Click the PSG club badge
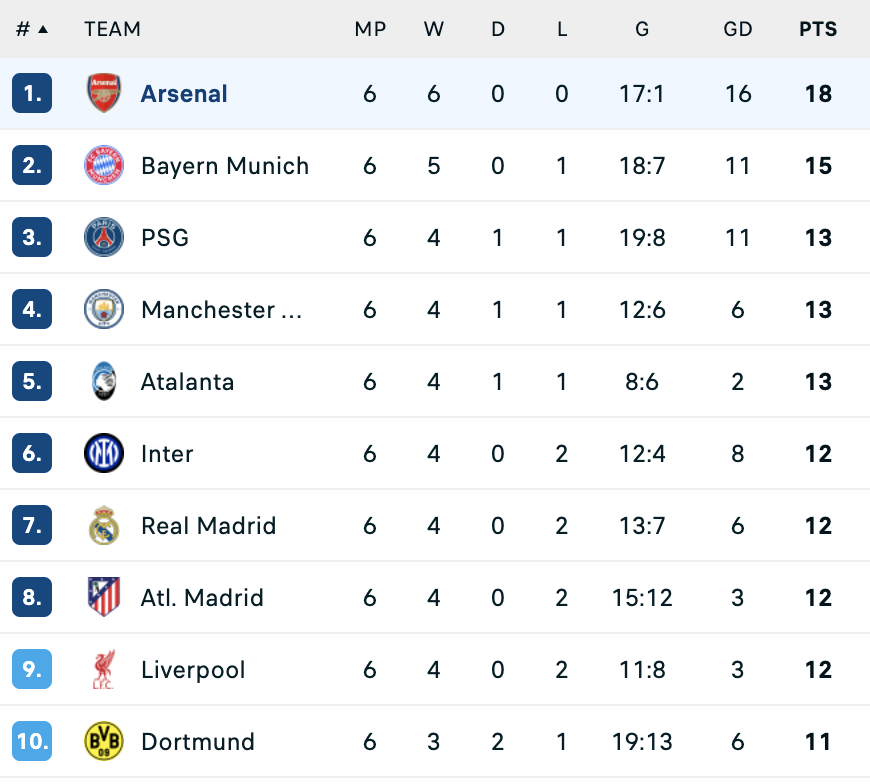The width and height of the screenshot is (870, 784). coord(104,237)
